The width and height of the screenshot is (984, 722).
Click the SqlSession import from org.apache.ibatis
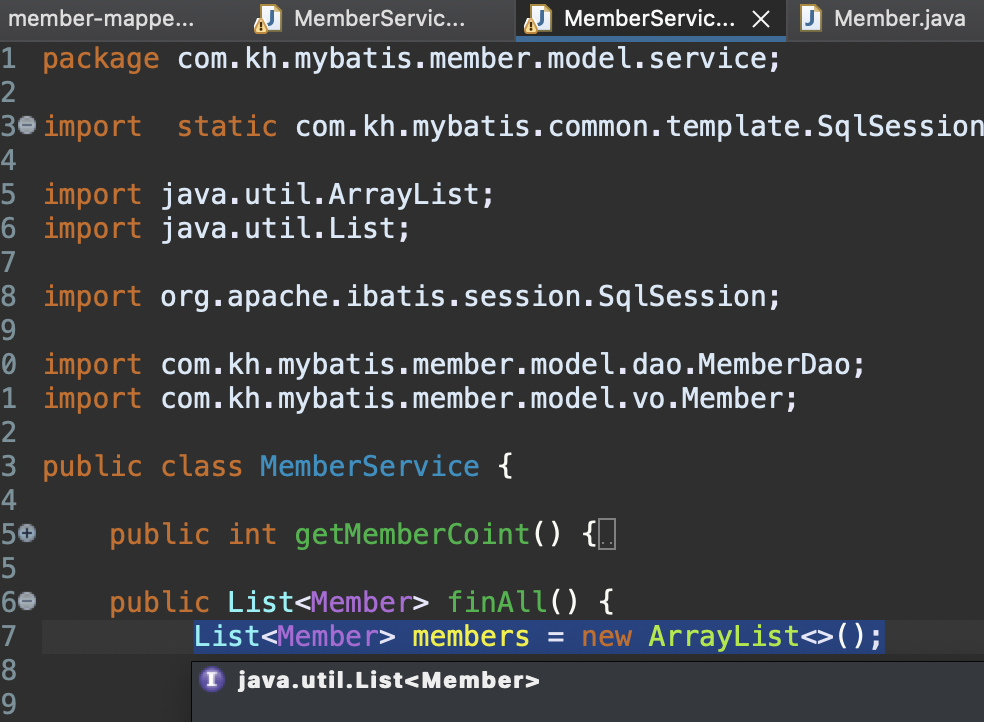[412, 296]
